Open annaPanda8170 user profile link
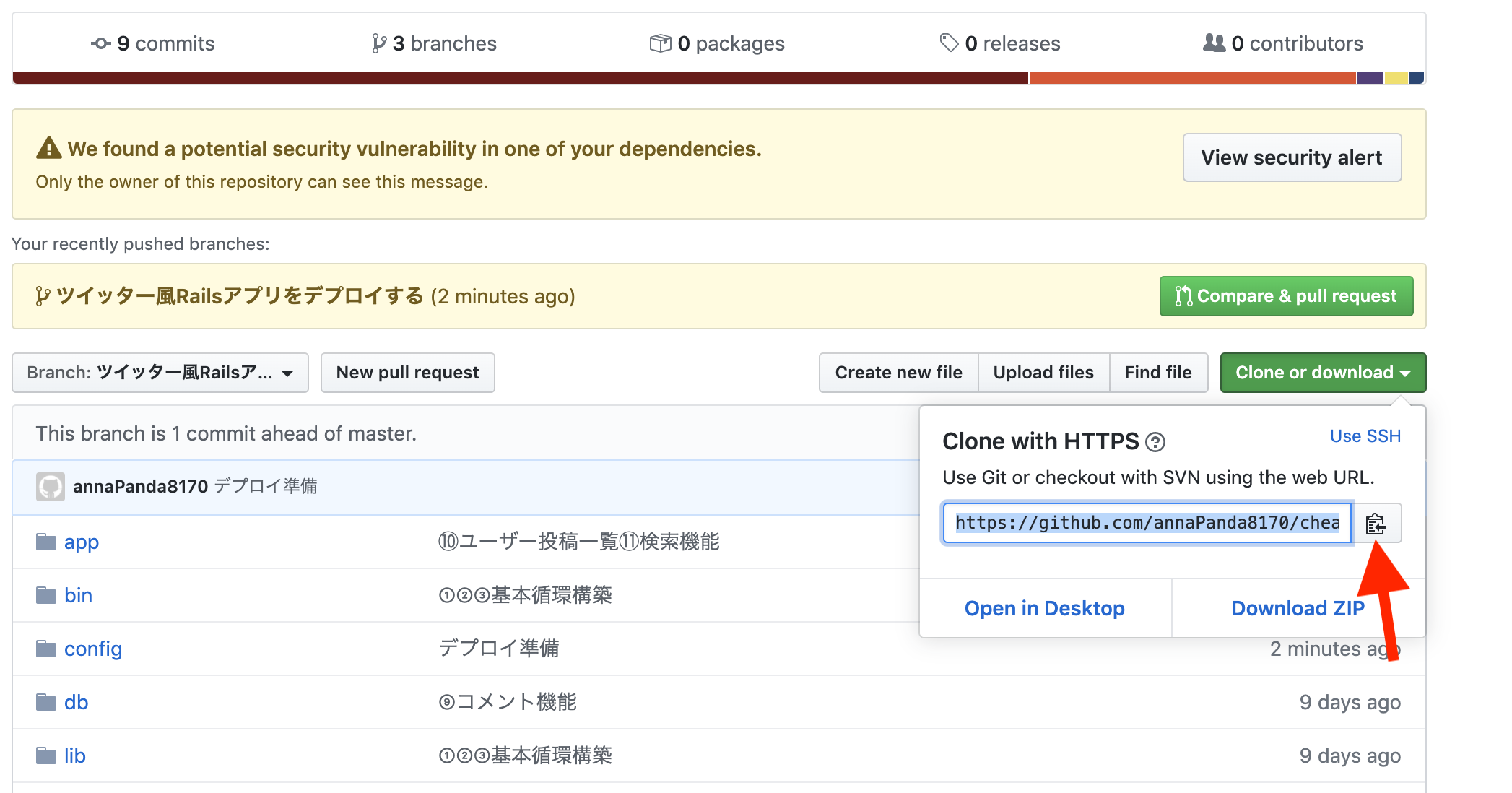This screenshot has width=1512, height=793. tap(141, 487)
